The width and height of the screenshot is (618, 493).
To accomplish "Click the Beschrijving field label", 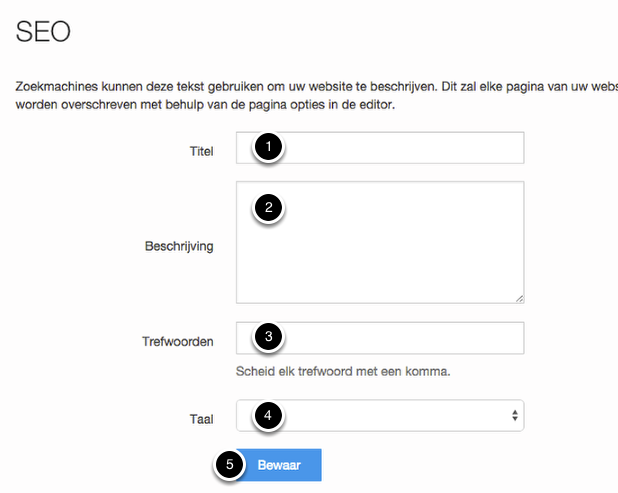I will [x=179, y=245].
